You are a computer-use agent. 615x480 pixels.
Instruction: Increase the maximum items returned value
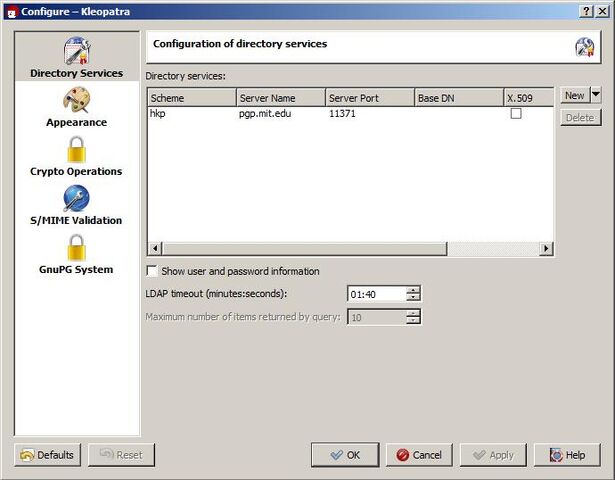pos(413,314)
